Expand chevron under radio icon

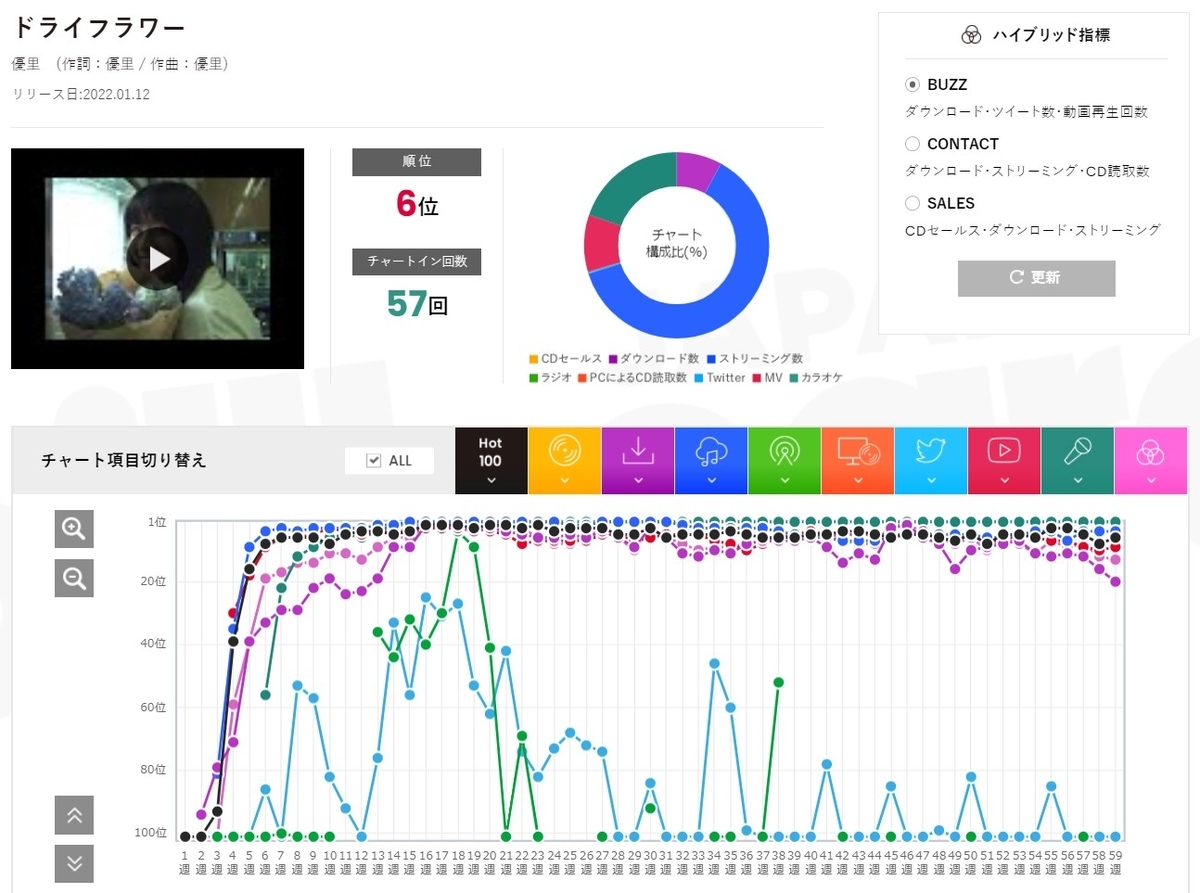784,481
